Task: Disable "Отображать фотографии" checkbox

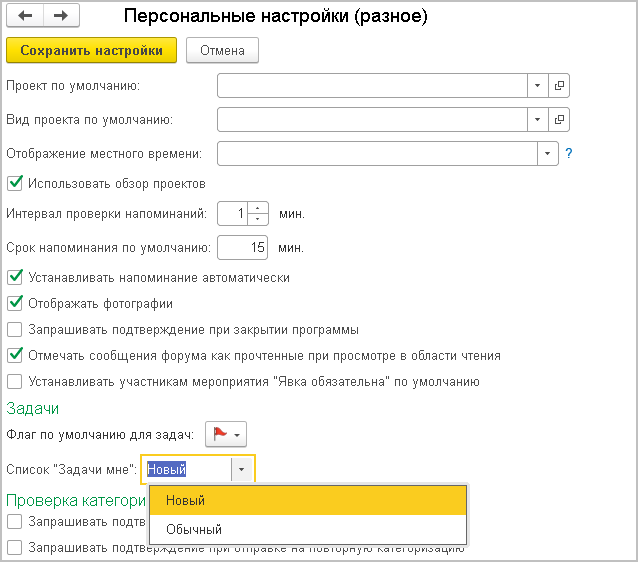Action: coord(14,303)
